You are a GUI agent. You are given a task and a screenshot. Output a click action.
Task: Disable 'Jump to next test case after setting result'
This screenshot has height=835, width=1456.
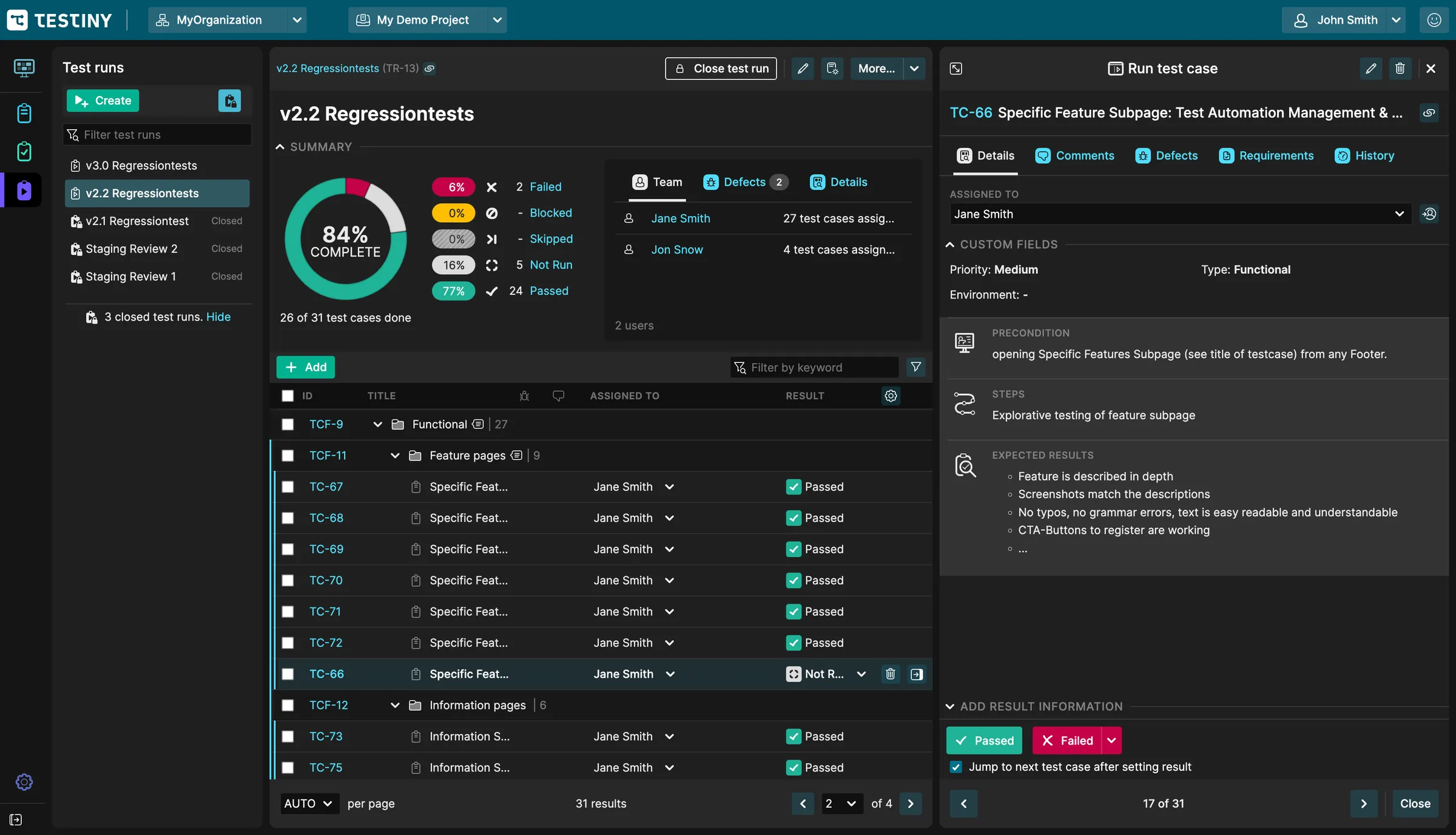click(955, 767)
